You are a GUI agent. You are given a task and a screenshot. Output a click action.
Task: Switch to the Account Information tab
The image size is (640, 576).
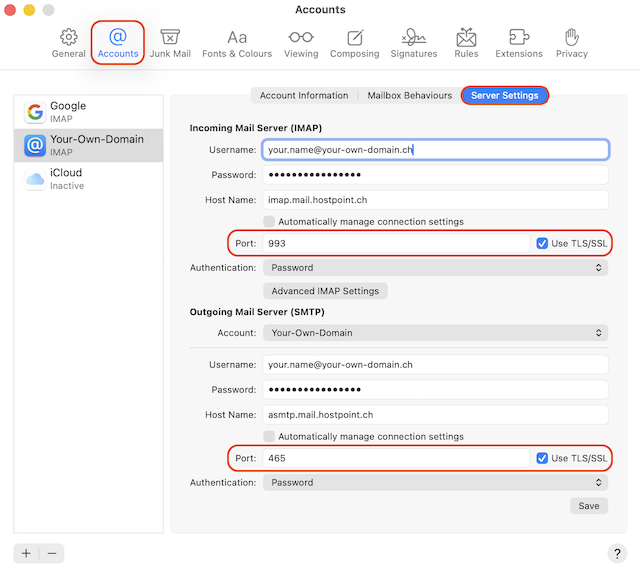(304, 96)
